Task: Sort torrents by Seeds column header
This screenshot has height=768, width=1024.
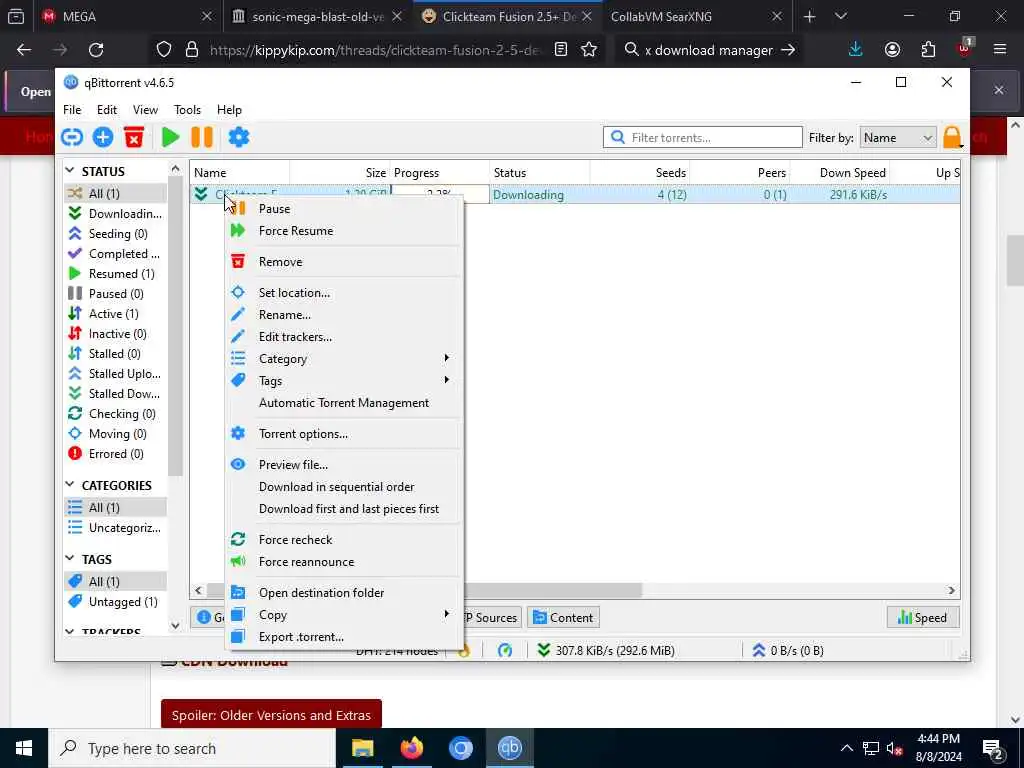Action: pyautogui.click(x=640, y=173)
